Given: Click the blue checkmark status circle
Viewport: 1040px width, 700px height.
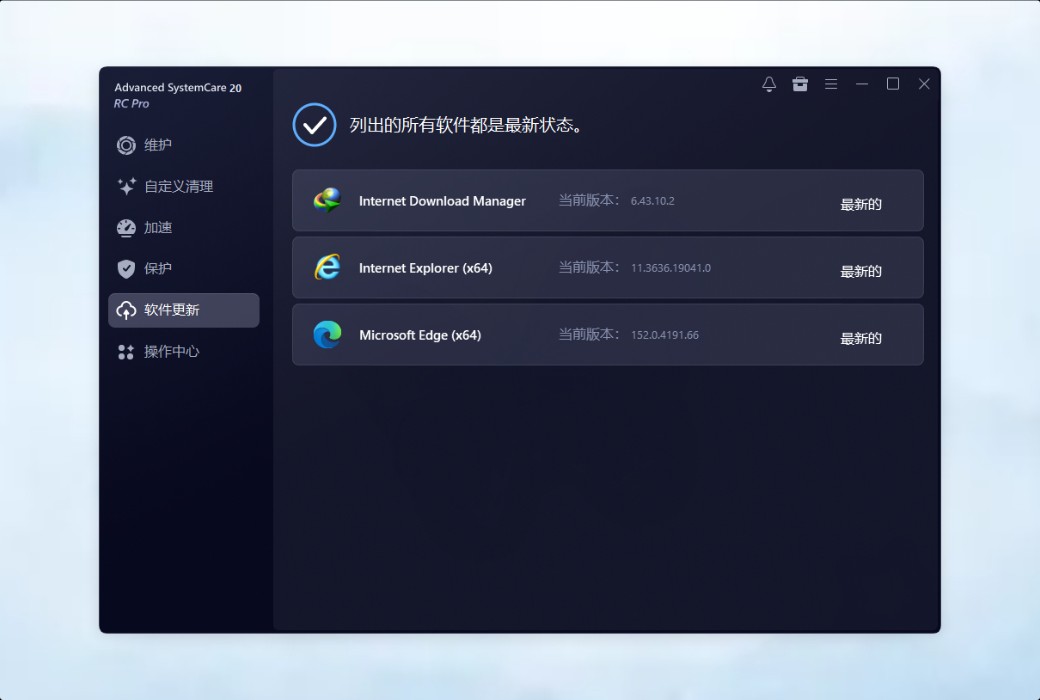Looking at the screenshot, I should [314, 125].
